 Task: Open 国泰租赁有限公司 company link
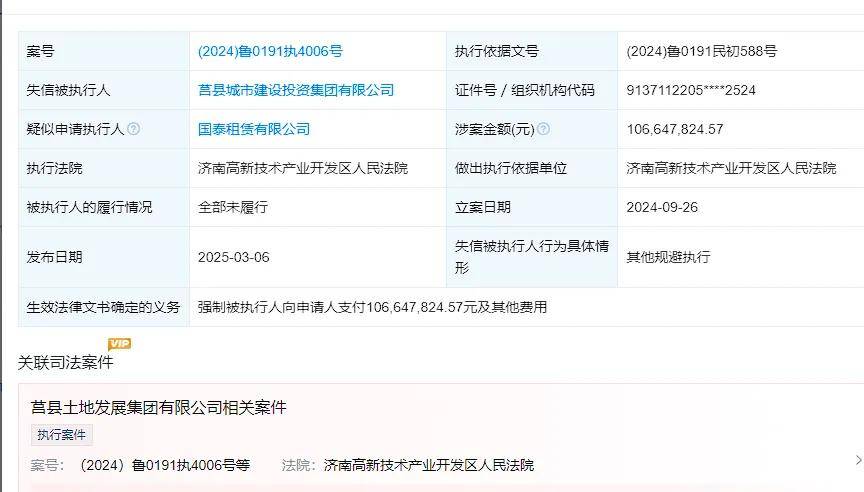253,129
